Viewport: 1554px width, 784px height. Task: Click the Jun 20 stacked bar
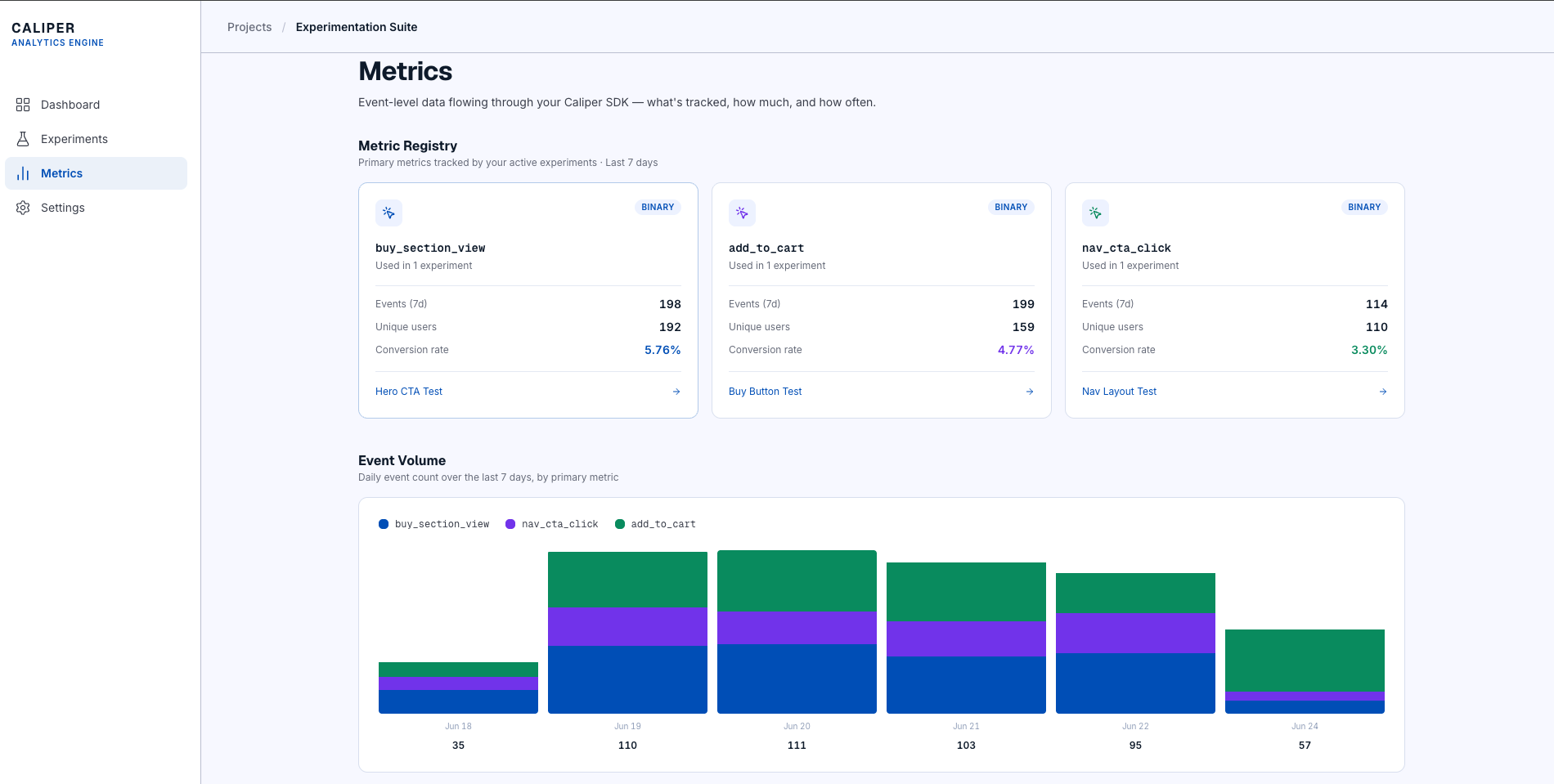click(x=797, y=632)
